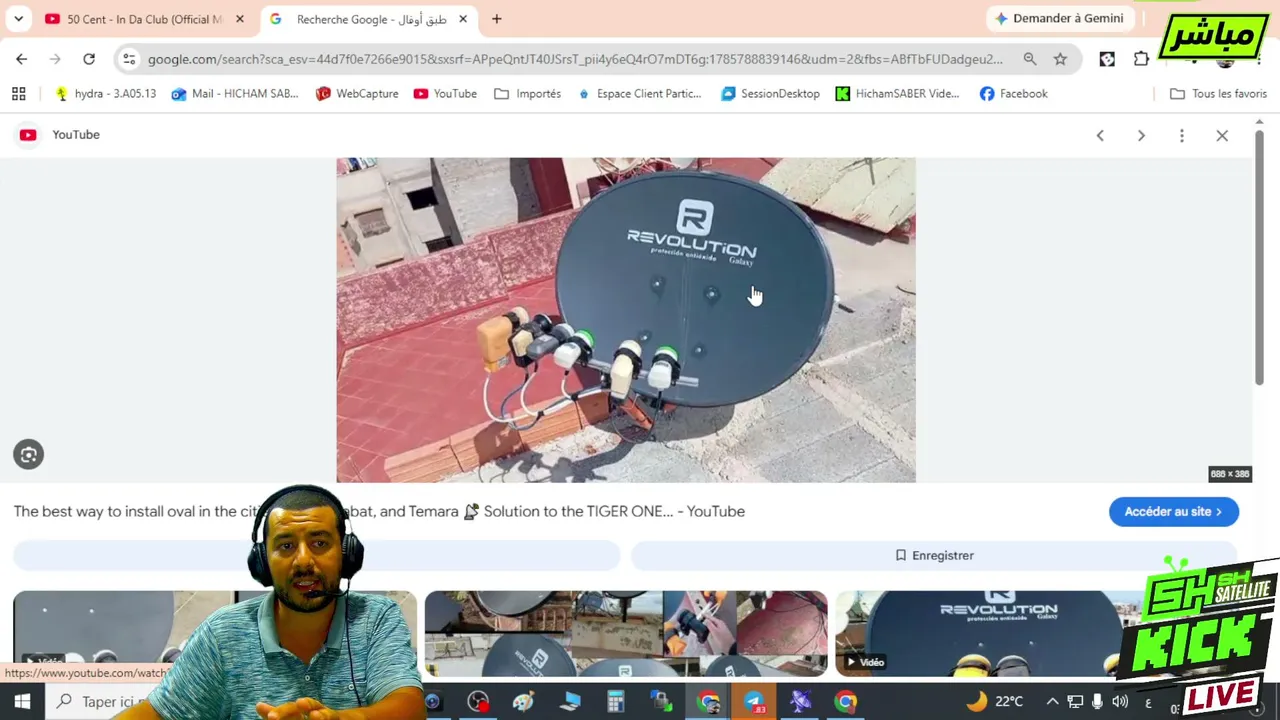Open the SessionDesktop bookmark
This screenshot has height=720, width=1280.
point(770,93)
